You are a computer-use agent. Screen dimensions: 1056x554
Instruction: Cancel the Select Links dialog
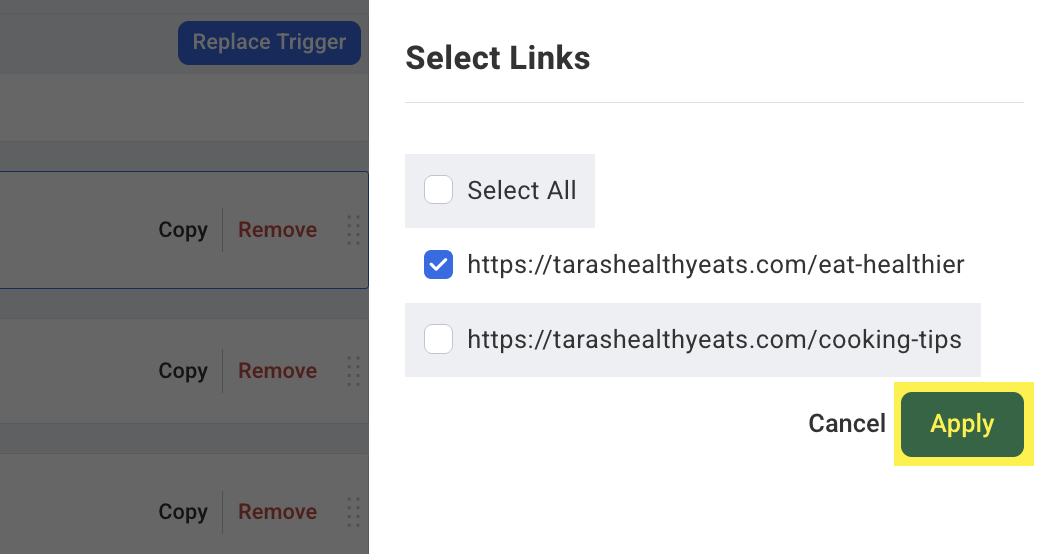[x=847, y=424]
